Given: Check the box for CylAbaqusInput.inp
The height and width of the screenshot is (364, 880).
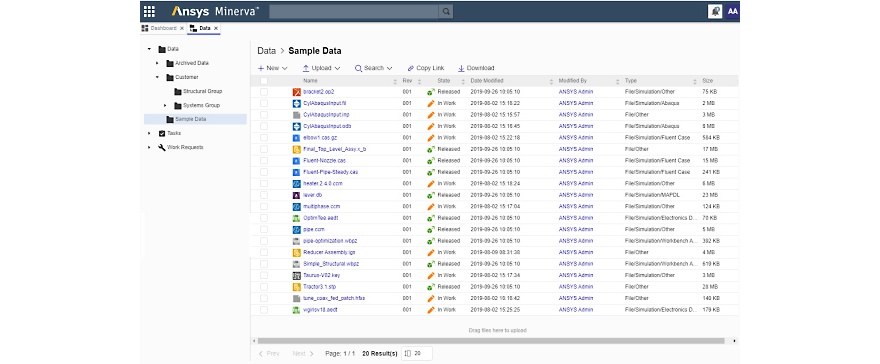Looking at the screenshot, I should 264,115.
